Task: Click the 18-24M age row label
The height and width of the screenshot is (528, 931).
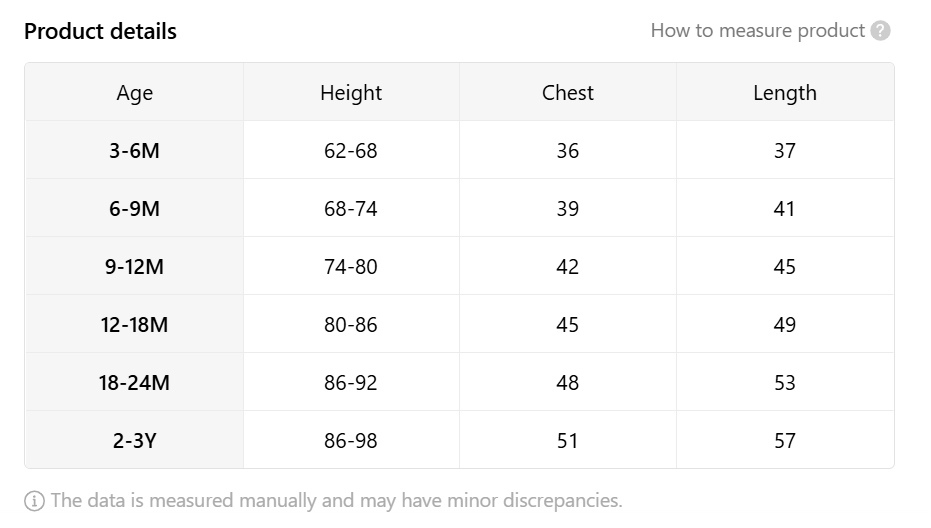Action: (134, 382)
